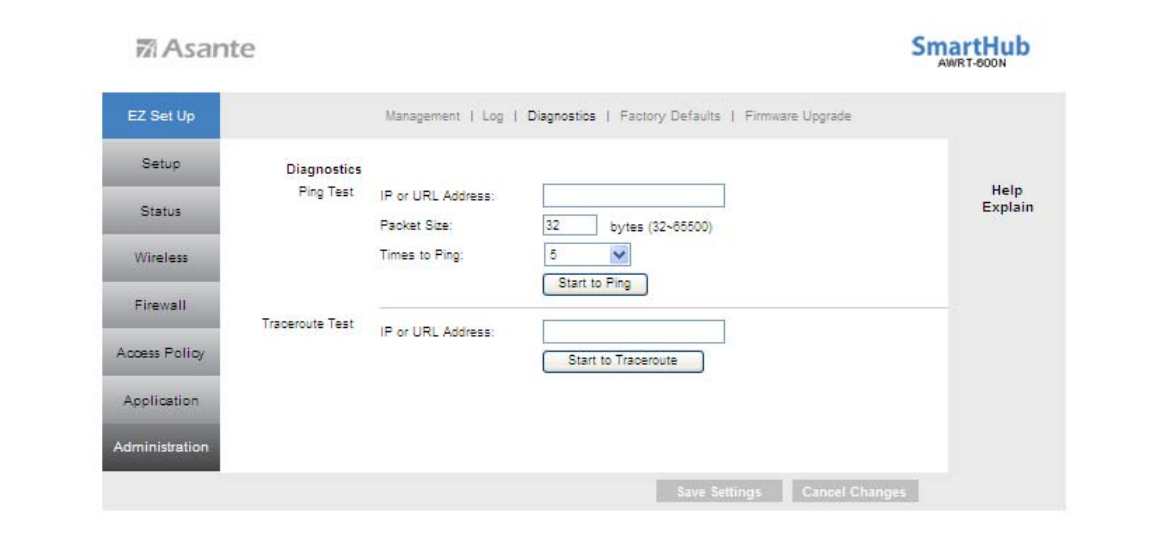Open the EZ Set Up section
The image size is (1170, 550).
coord(161,116)
